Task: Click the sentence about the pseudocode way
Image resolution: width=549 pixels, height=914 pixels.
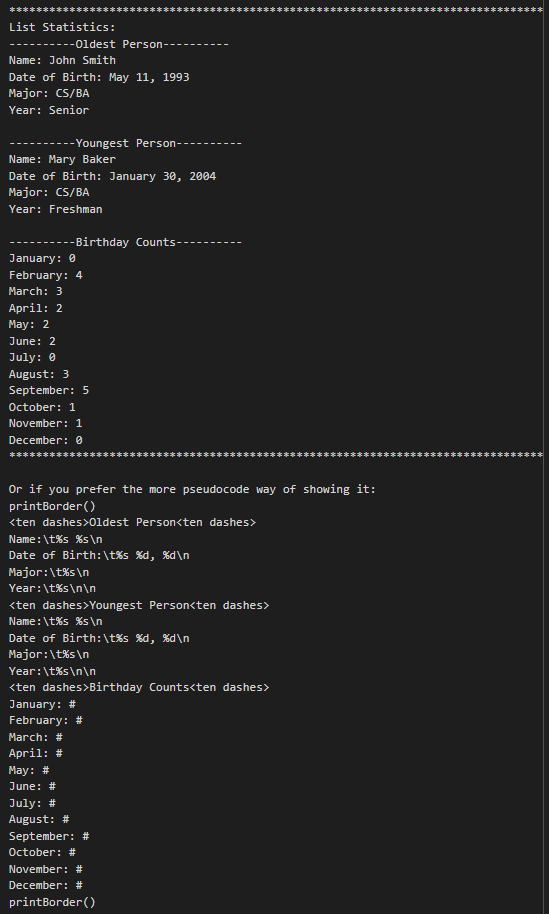Action: coord(192,489)
